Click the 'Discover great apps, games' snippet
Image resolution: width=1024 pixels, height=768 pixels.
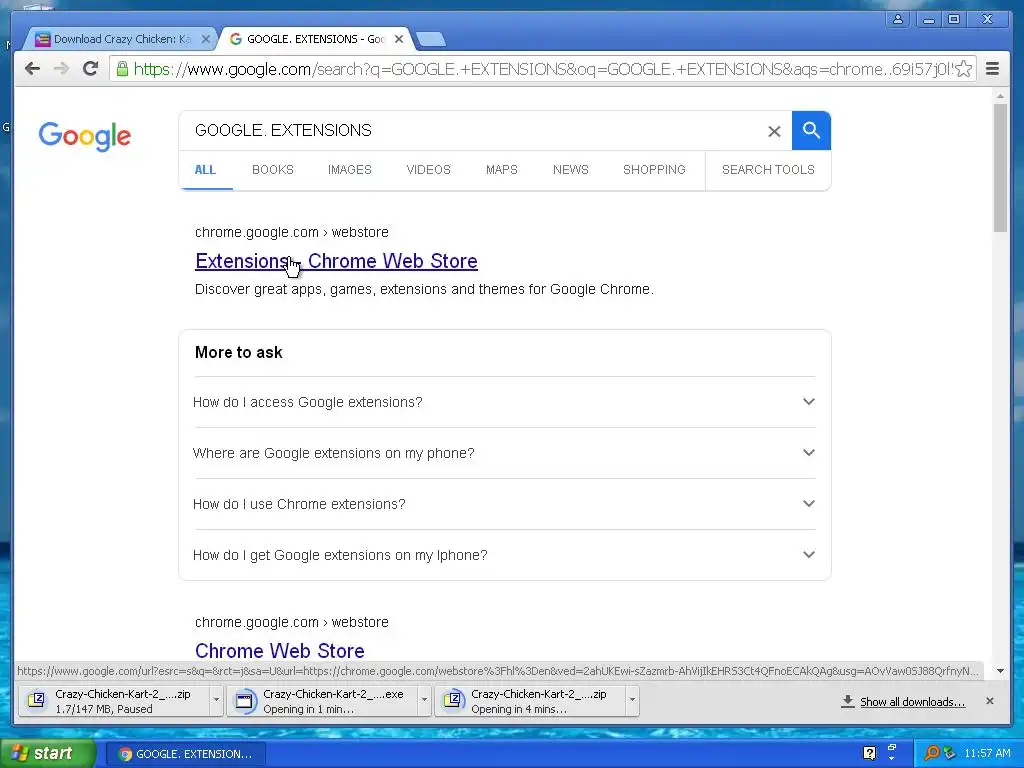point(424,289)
